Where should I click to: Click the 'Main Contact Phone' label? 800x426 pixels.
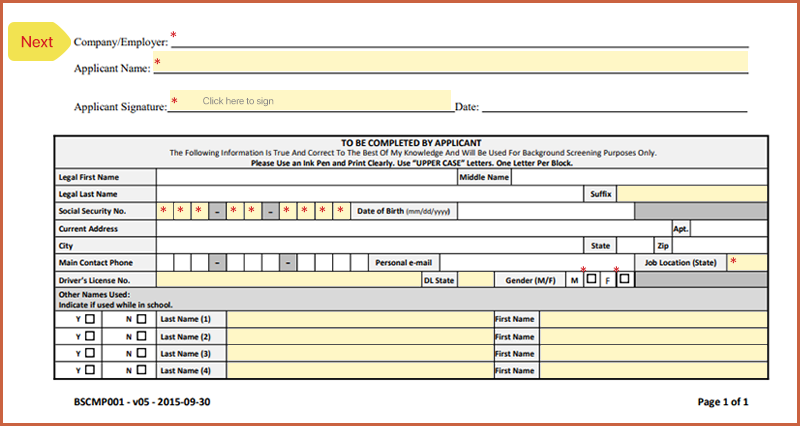tap(95, 262)
